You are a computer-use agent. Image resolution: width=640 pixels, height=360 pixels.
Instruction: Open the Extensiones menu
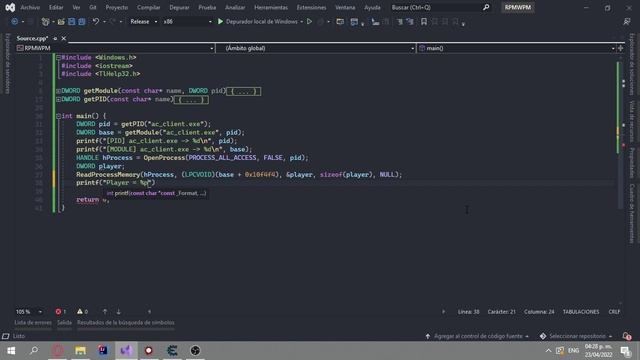(x=311, y=7)
